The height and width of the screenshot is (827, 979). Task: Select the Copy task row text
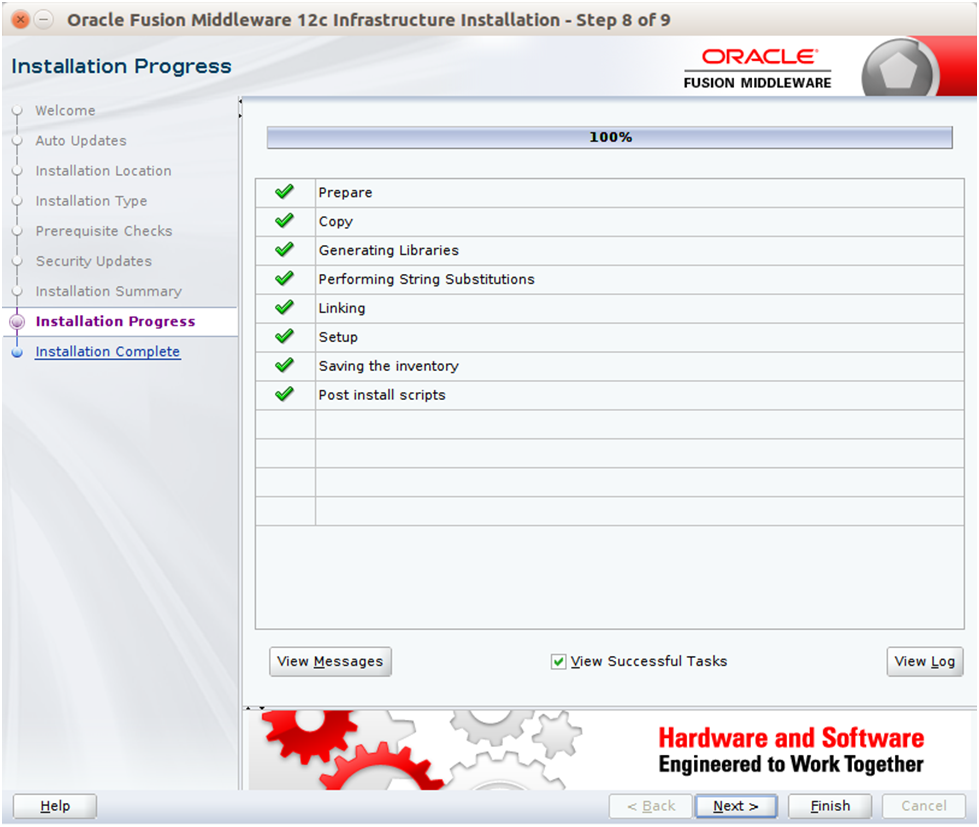(x=336, y=222)
